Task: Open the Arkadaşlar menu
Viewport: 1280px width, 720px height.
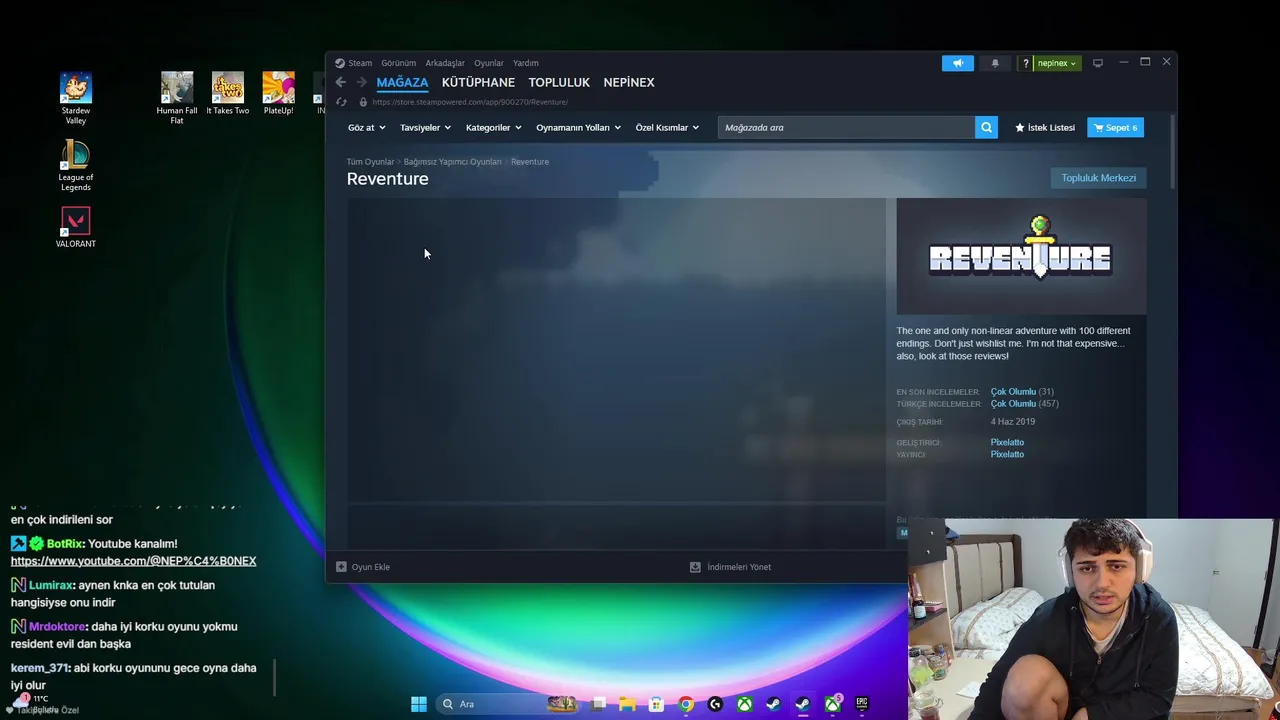Action: click(x=445, y=63)
